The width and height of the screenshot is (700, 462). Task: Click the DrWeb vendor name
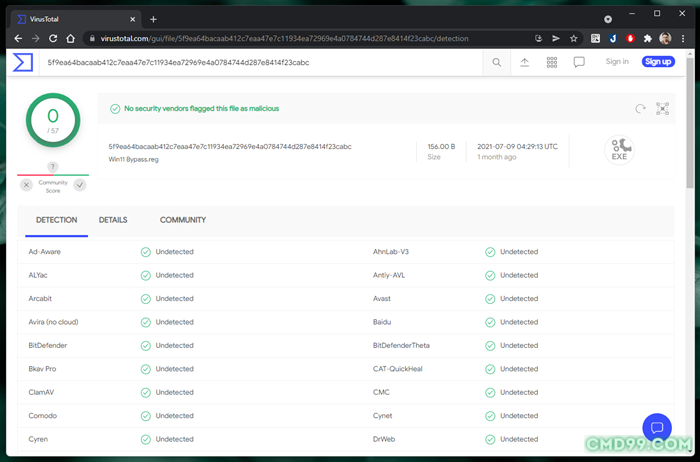coord(384,439)
